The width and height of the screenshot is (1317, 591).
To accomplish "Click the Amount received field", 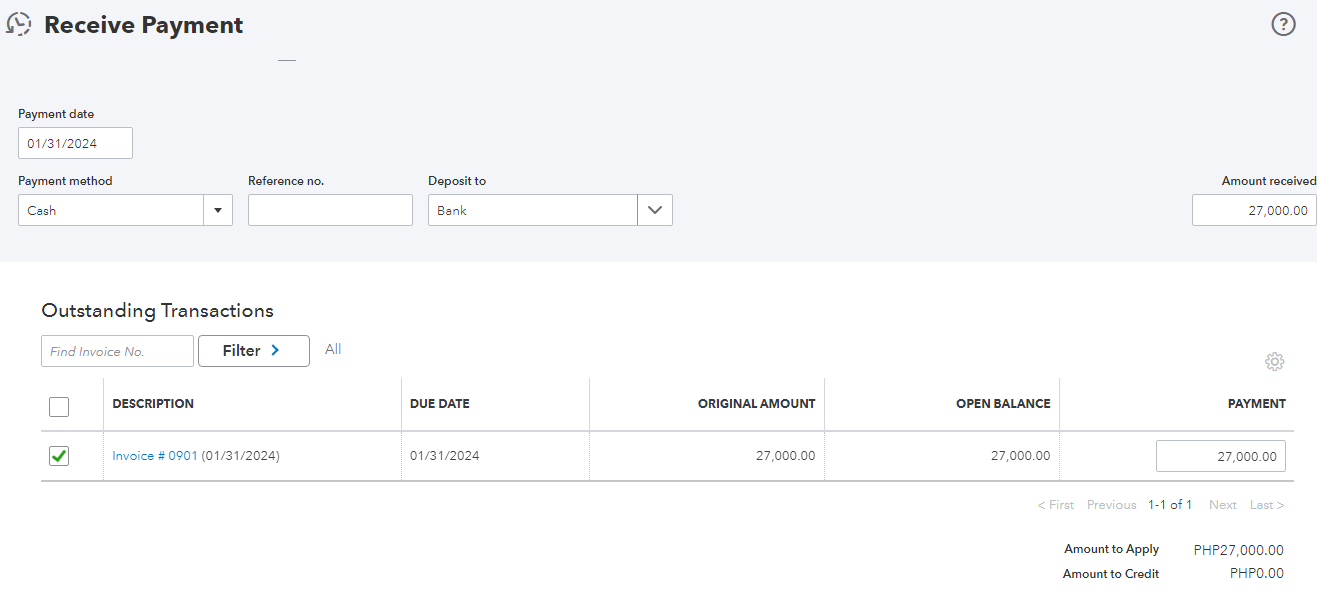I will 1254,210.
